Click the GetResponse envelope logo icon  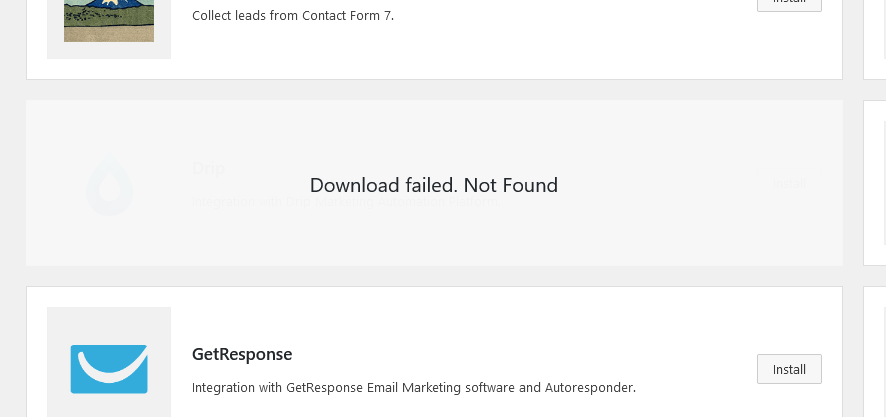109,368
